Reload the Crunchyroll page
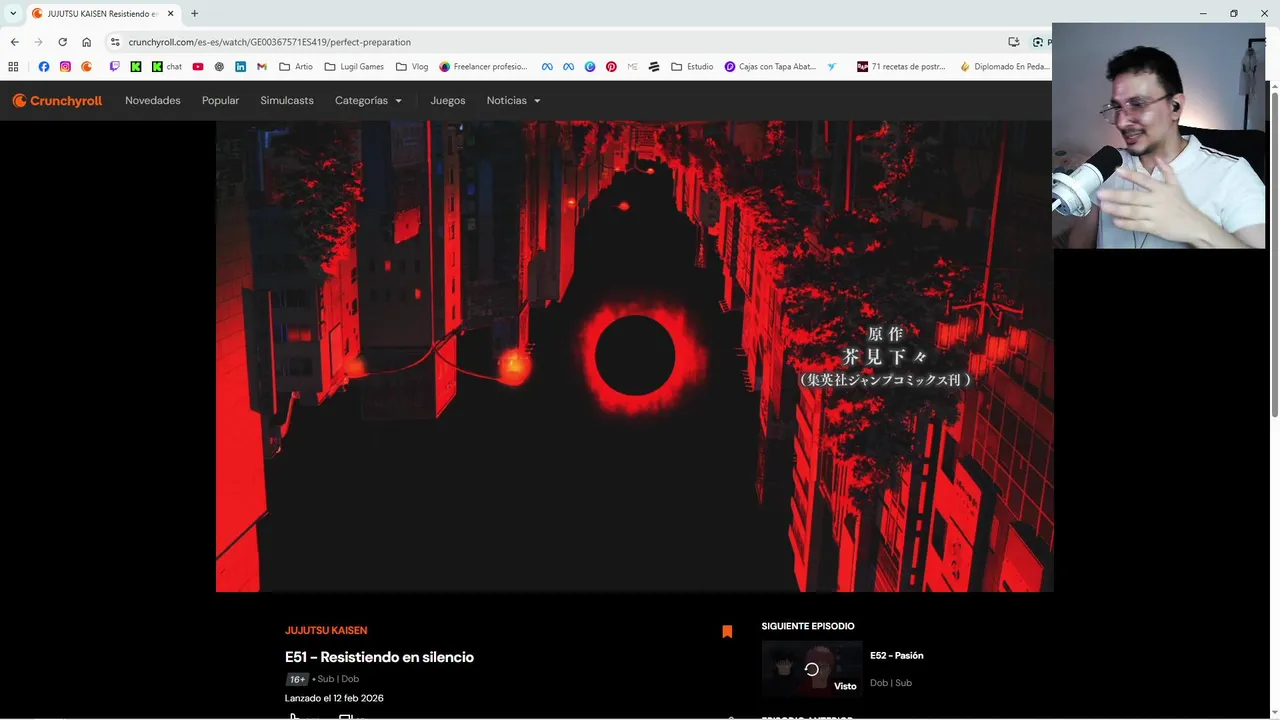This screenshot has width=1280, height=720. pyautogui.click(x=62, y=42)
